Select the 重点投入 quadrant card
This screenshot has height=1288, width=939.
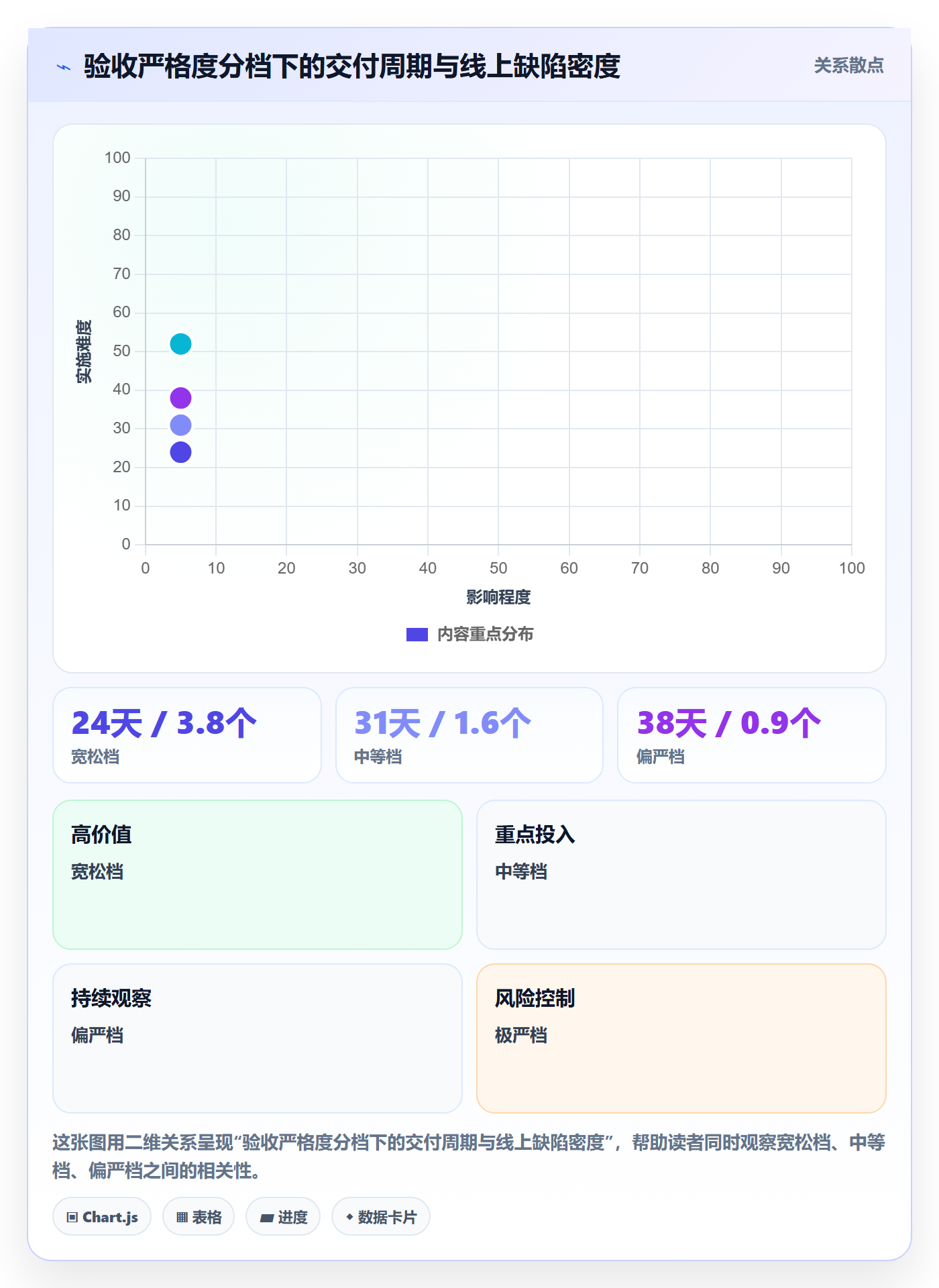tap(681, 875)
